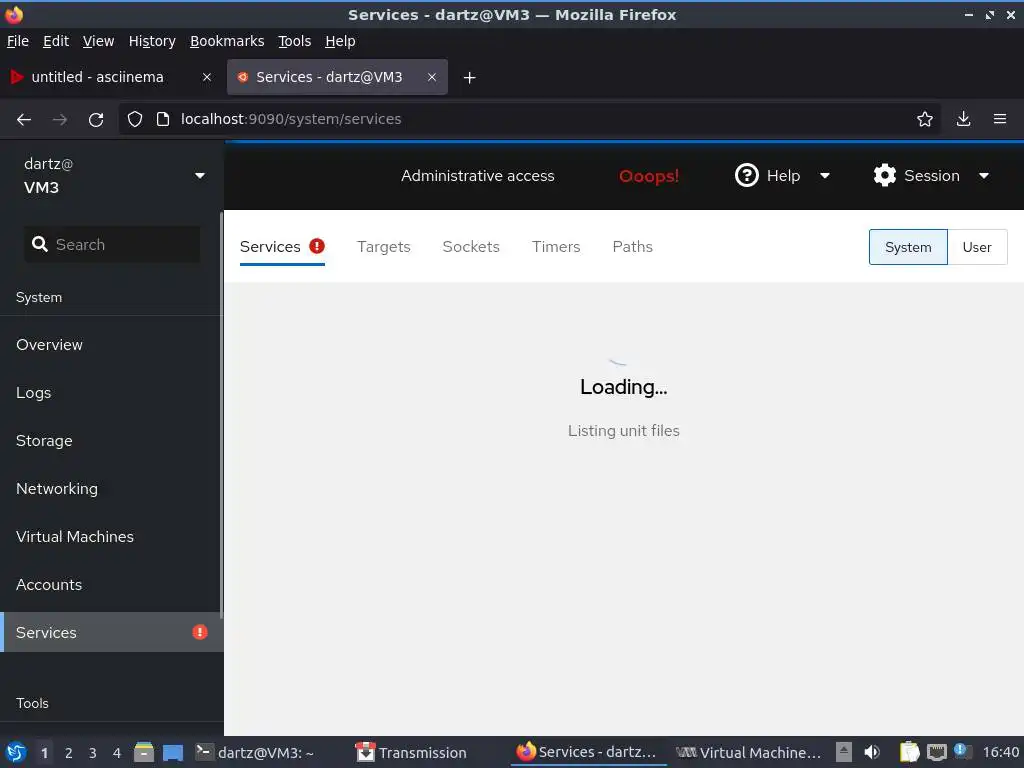Switch to the Paths tab
This screenshot has height=768, width=1024.
tap(632, 247)
